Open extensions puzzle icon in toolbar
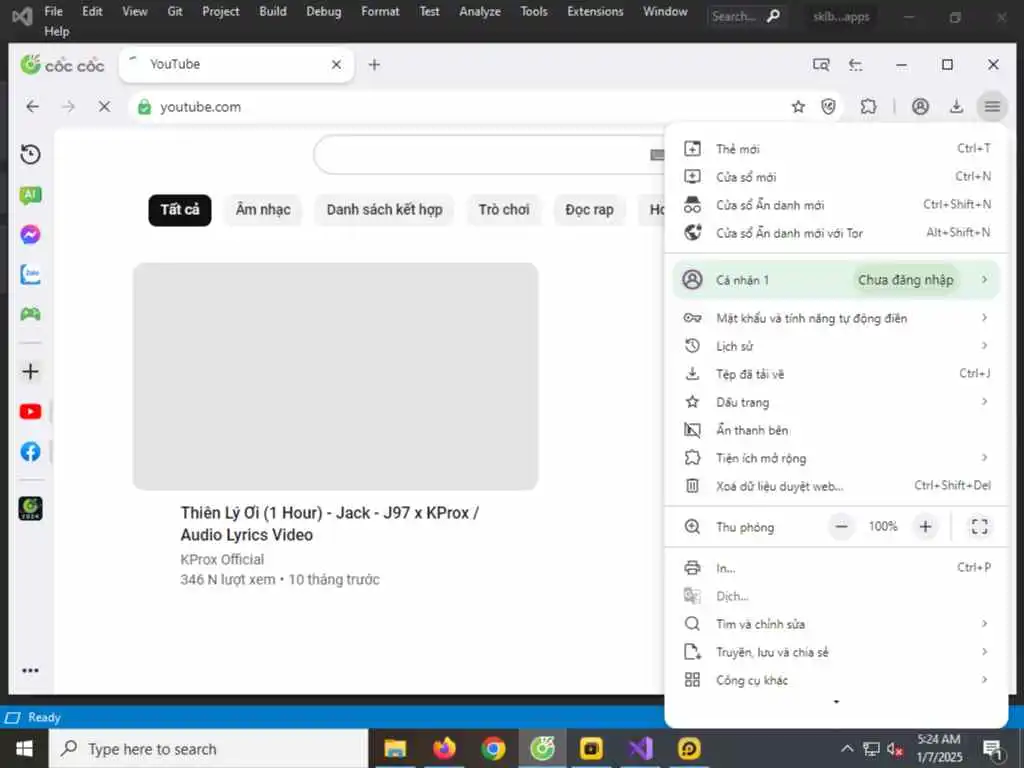This screenshot has width=1024, height=768. click(x=868, y=106)
